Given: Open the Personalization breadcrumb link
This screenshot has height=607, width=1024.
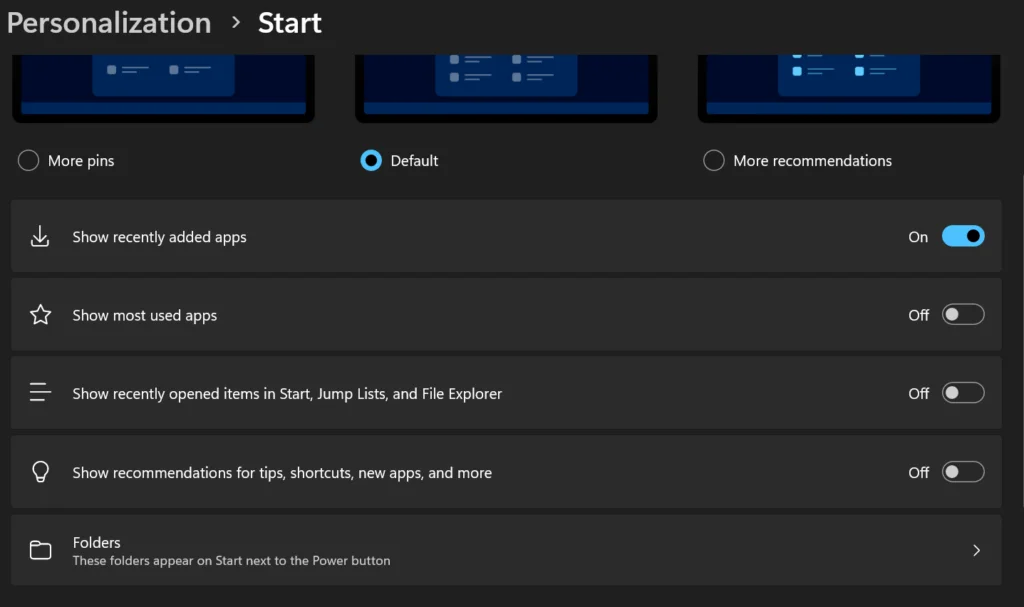Looking at the screenshot, I should tap(108, 22).
